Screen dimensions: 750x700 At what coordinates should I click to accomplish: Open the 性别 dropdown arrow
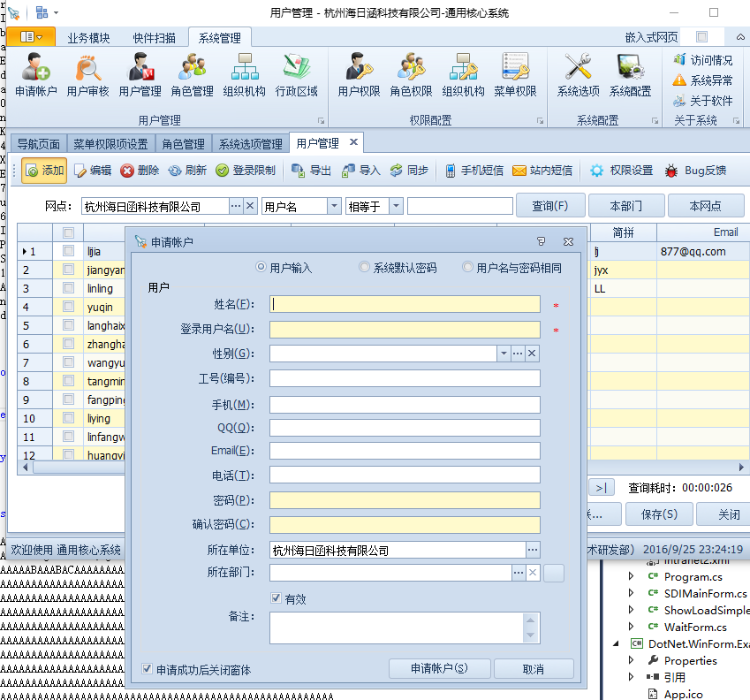point(503,354)
